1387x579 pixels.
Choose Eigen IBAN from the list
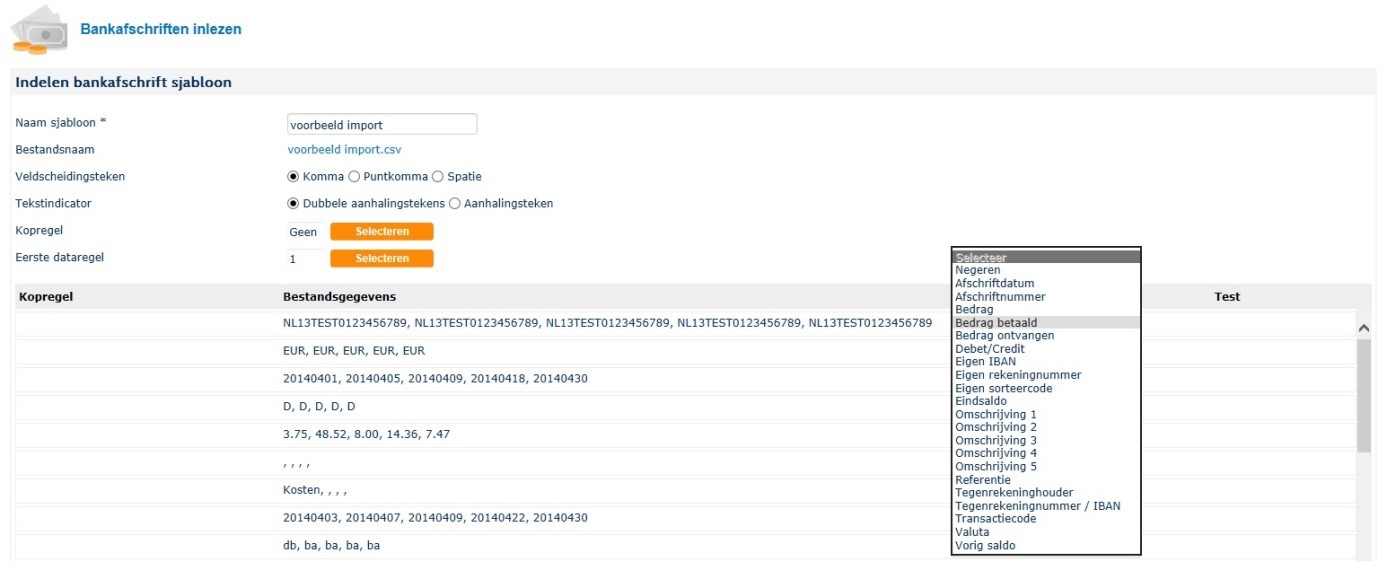(985, 362)
